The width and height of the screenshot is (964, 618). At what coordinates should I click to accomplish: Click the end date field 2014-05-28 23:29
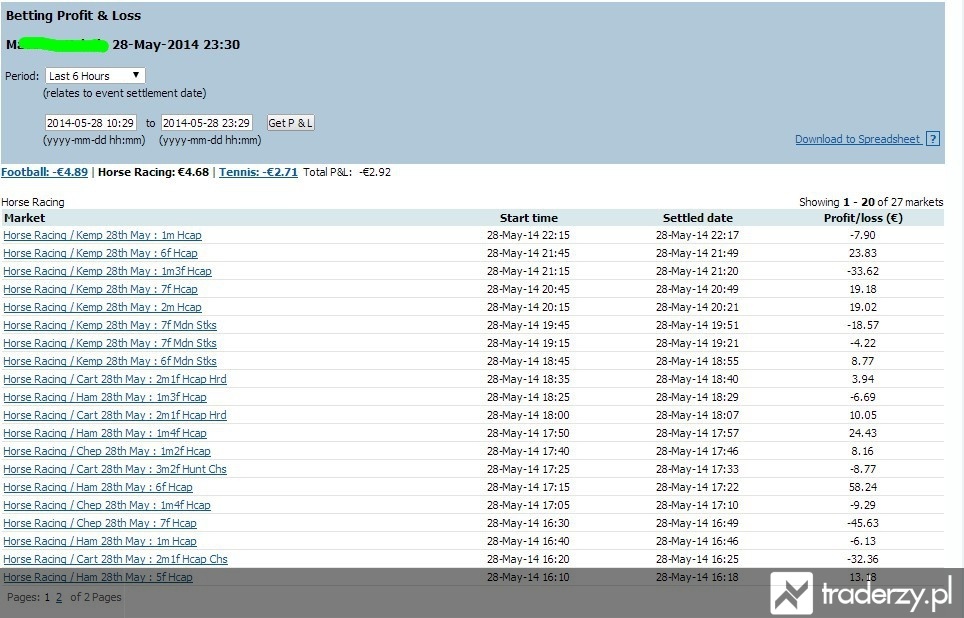point(207,123)
